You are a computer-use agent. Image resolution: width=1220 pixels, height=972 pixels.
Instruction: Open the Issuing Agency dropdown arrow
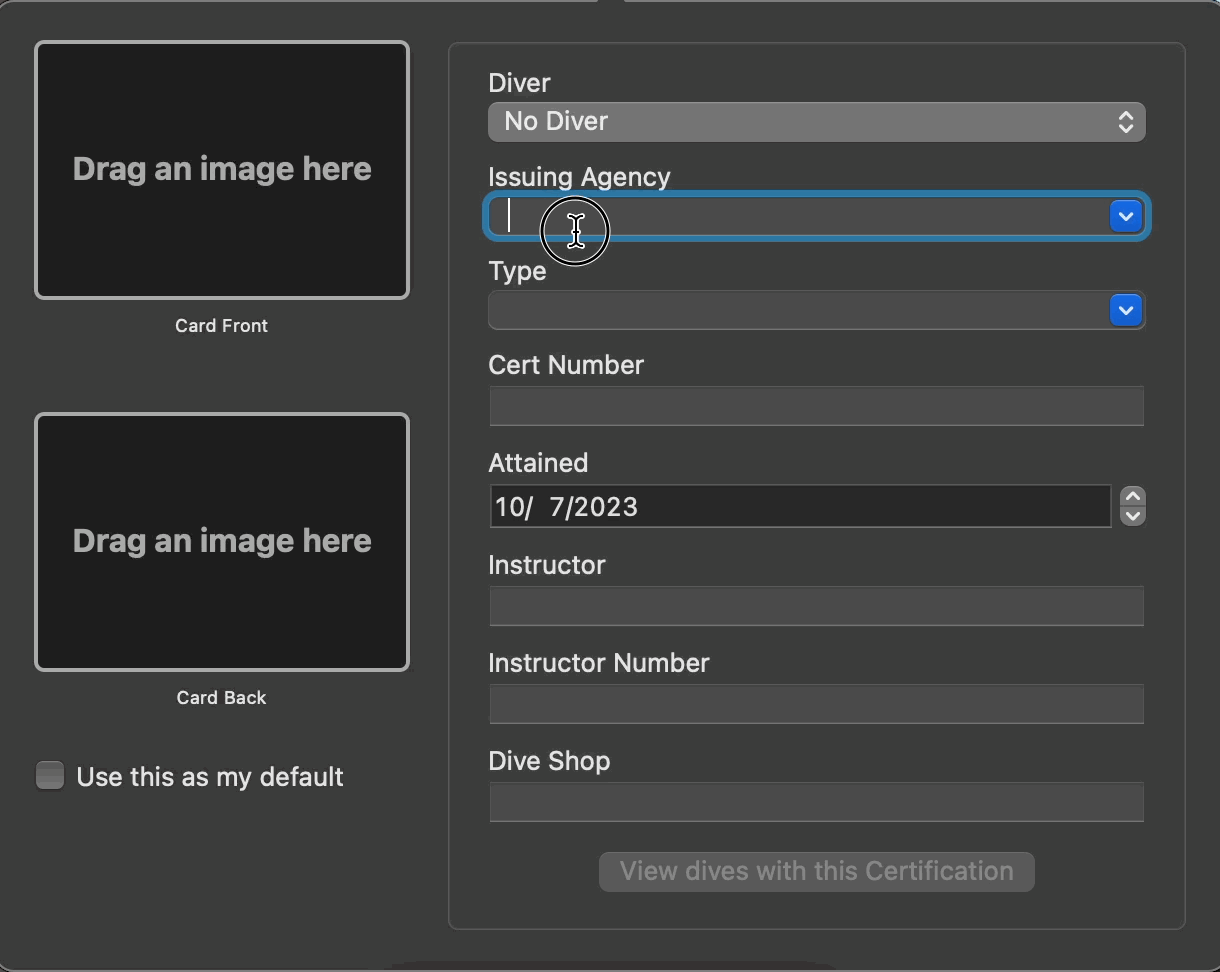[x=1125, y=216]
